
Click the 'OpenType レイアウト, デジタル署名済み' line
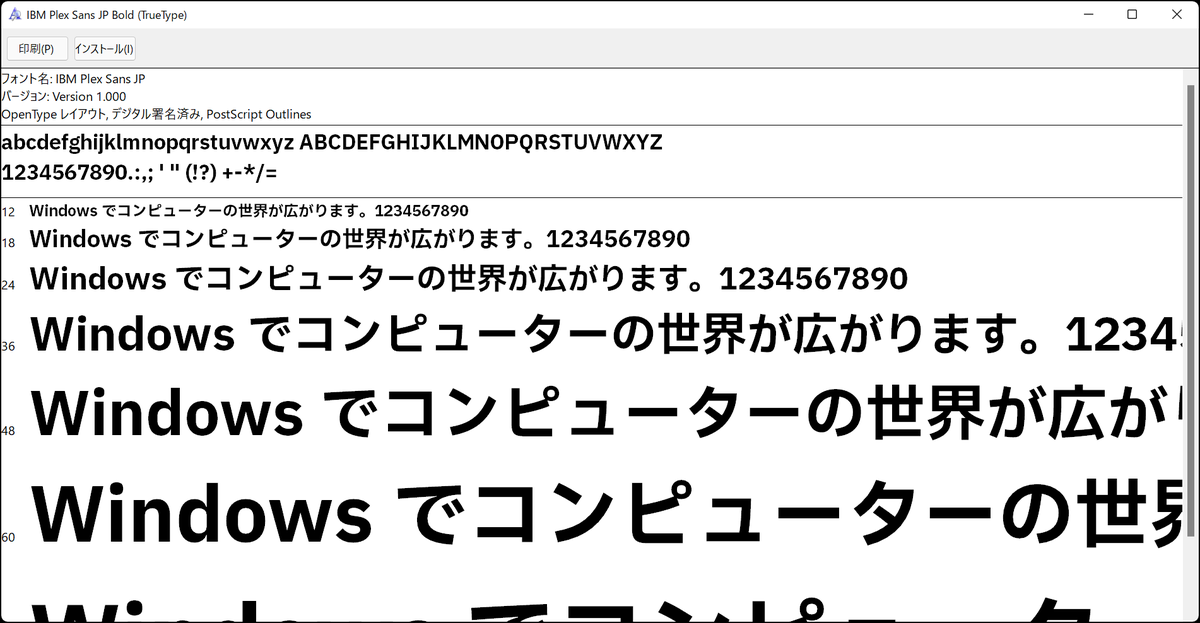156,115
